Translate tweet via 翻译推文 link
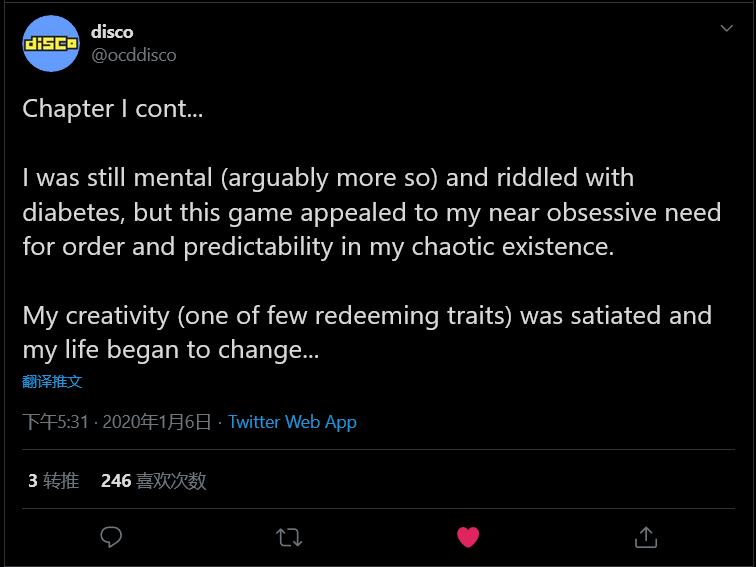 [52, 381]
